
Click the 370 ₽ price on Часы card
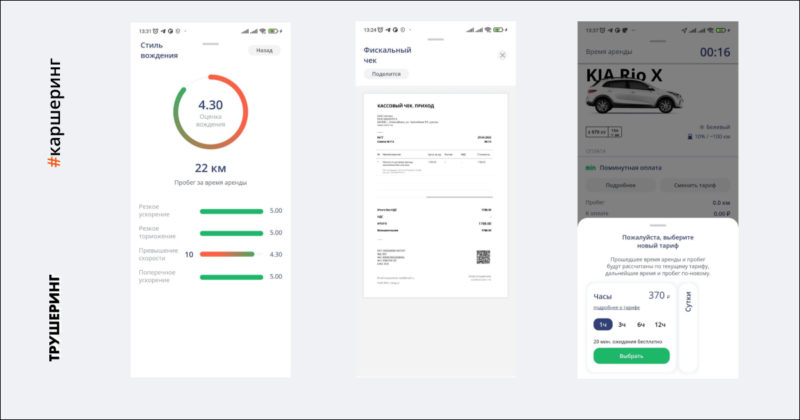[659, 295]
